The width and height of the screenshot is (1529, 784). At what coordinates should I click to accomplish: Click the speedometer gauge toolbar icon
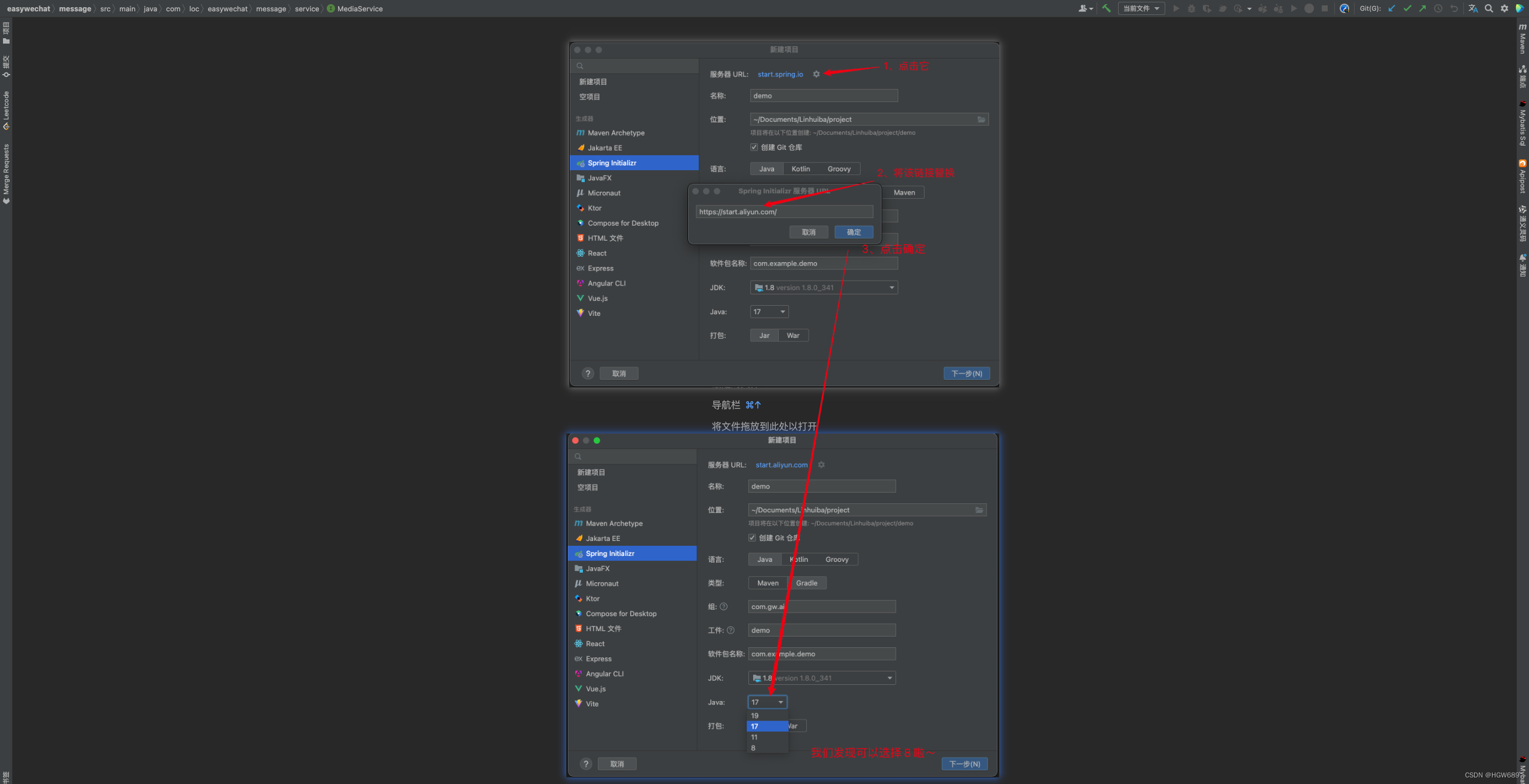[1344, 8]
